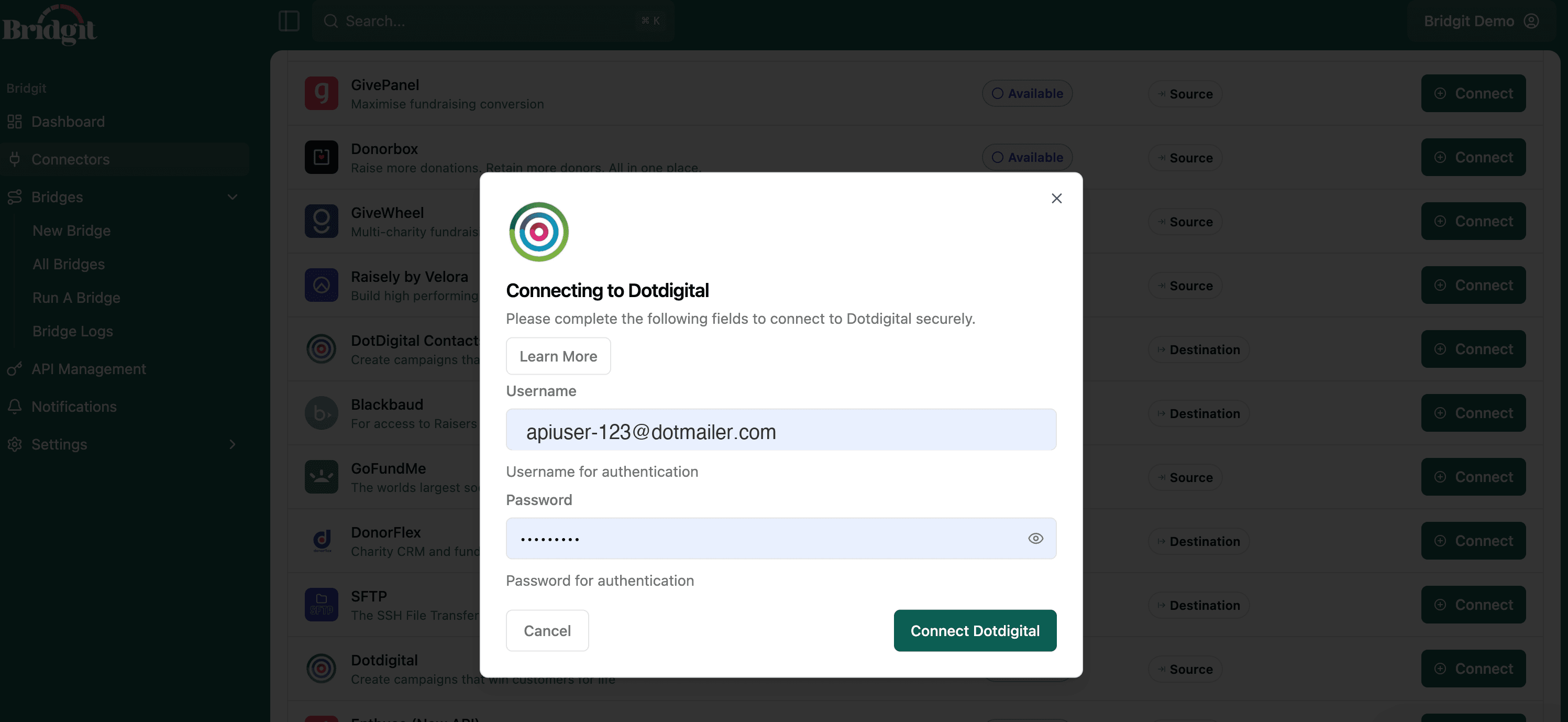This screenshot has width=1568, height=722.
Task: Click the Bridges icon in sidebar
Action: [15, 196]
